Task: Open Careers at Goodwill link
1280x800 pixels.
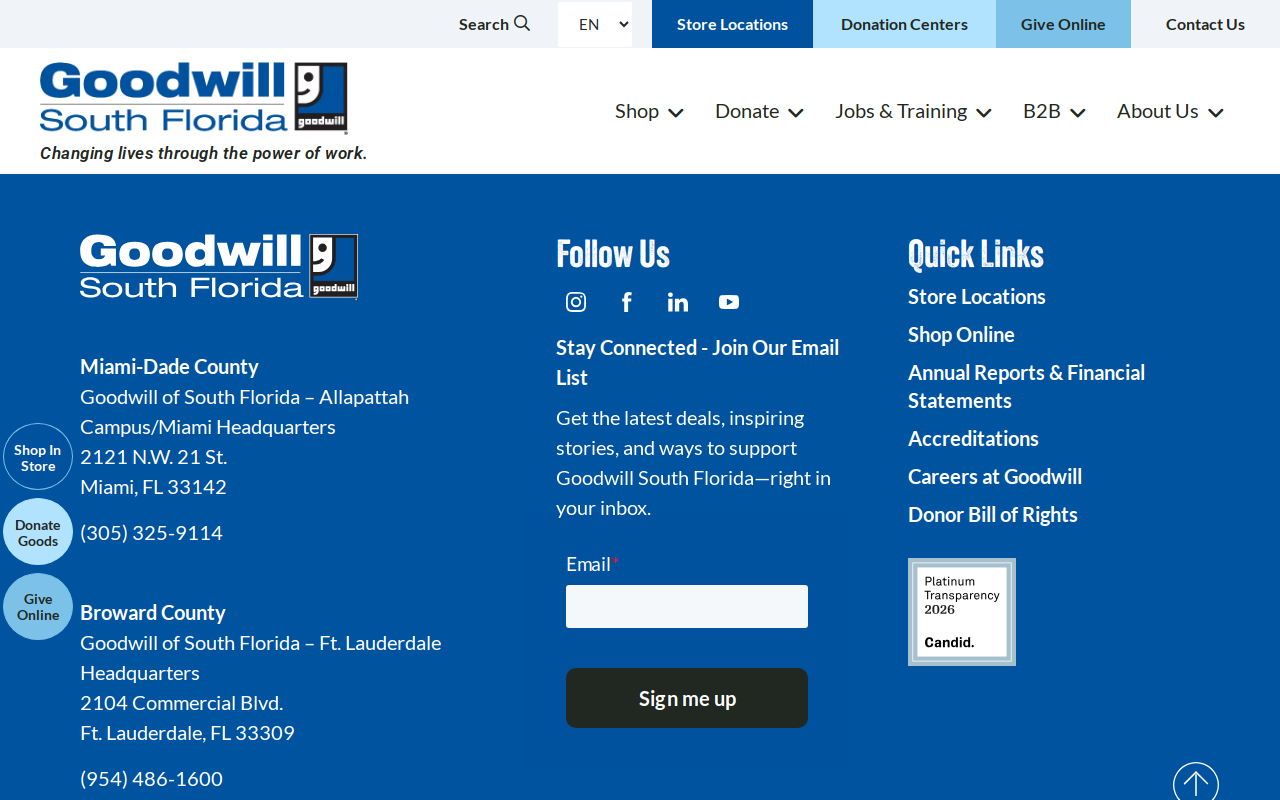Action: point(995,477)
